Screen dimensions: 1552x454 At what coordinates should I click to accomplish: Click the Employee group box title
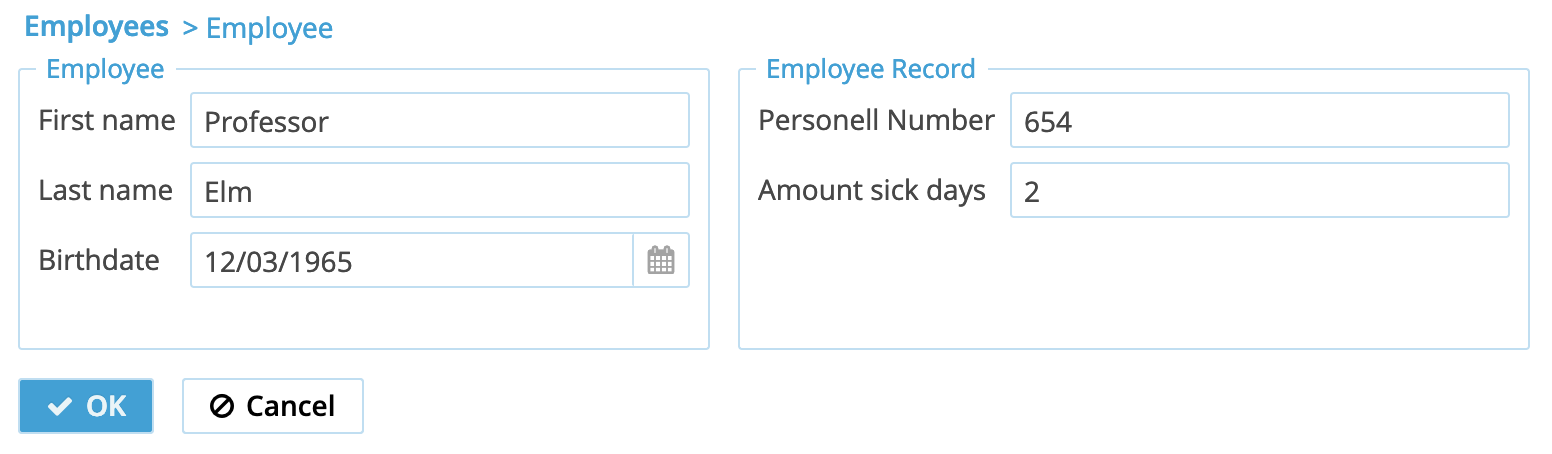105,69
